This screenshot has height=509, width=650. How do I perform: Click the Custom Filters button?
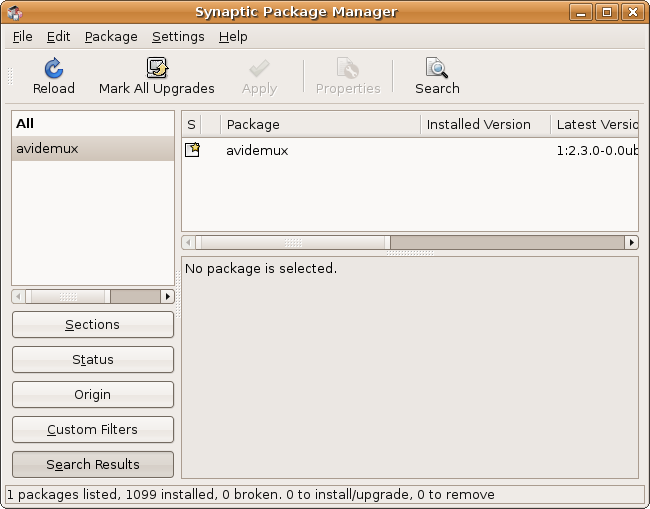tap(93, 430)
